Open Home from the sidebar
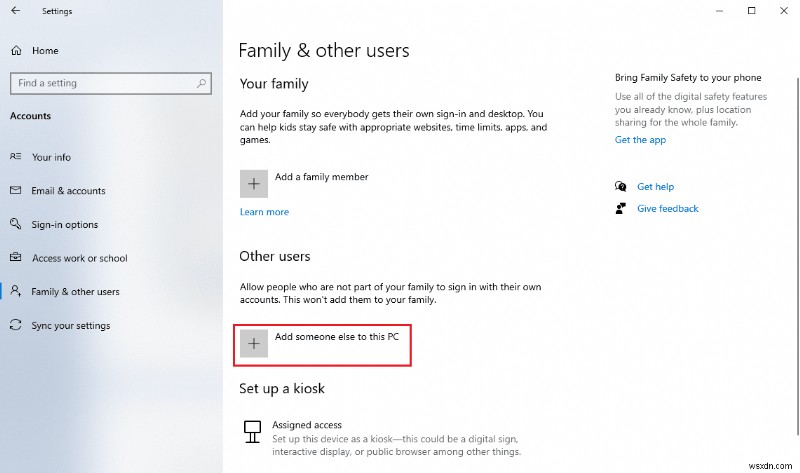Viewport: 800px width, 473px height. [45, 50]
